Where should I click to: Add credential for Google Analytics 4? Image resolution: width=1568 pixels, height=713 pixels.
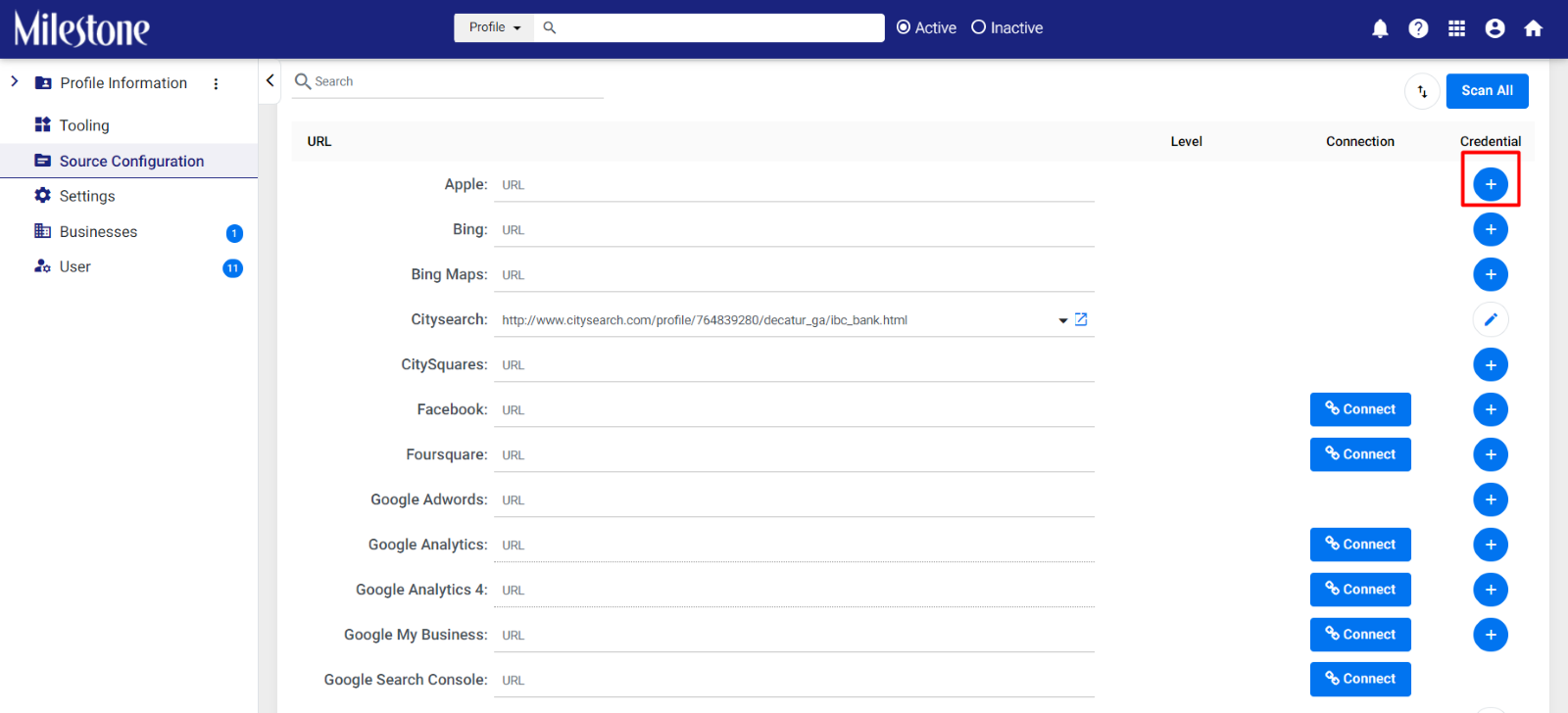1491,590
